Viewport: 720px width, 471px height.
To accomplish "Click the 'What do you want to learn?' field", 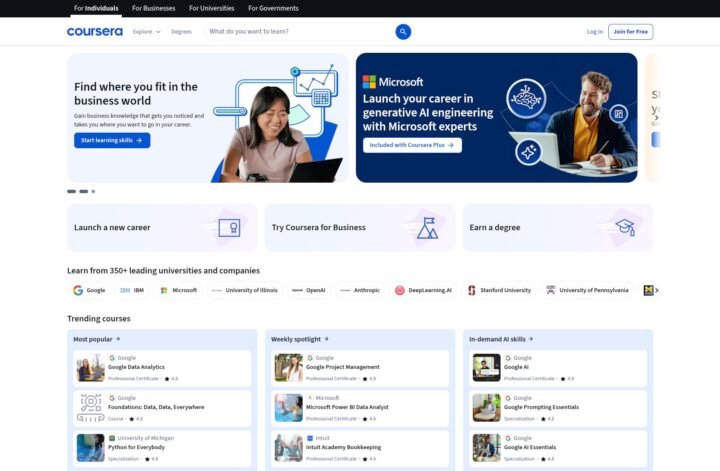I will tap(298, 32).
